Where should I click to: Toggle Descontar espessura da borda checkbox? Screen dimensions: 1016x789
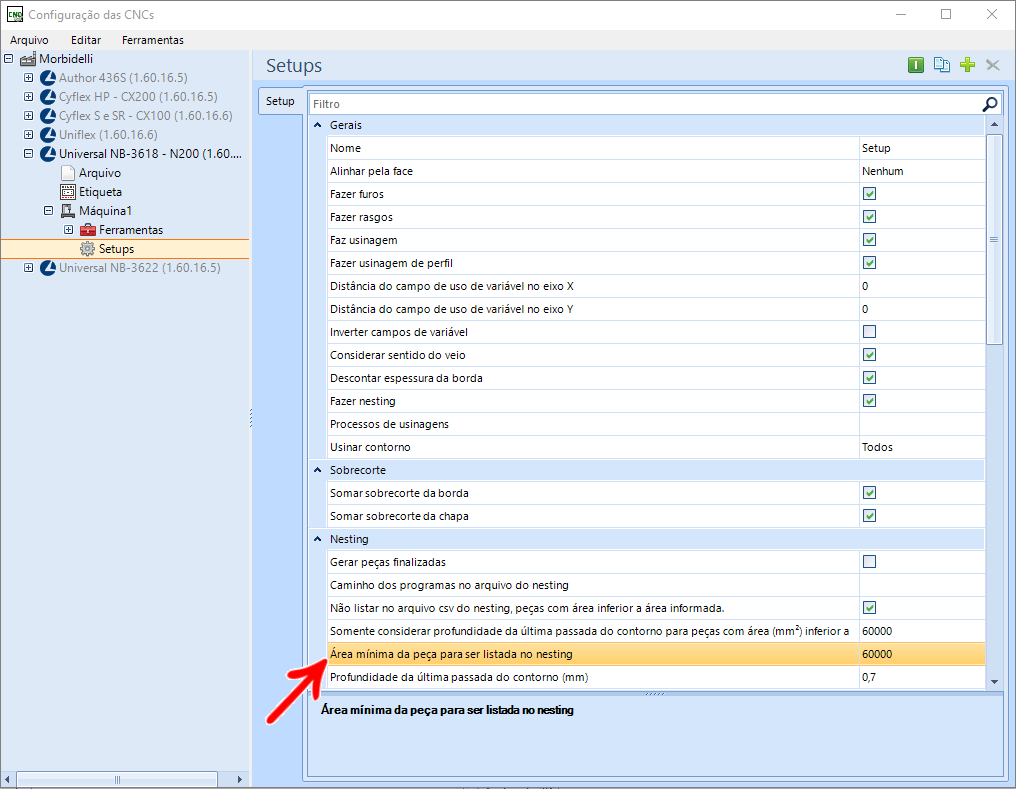(x=870, y=378)
